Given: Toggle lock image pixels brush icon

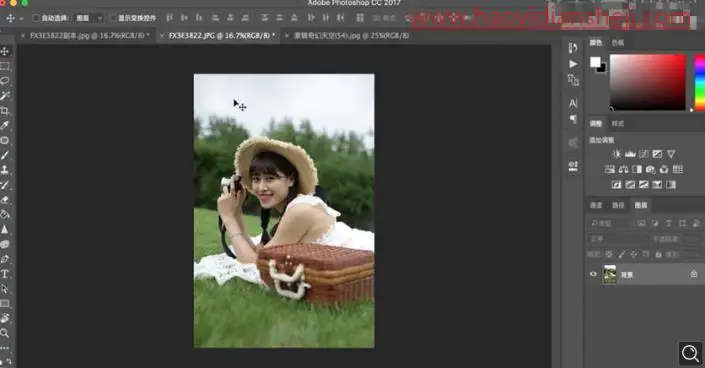Looking at the screenshot, I should [621, 255].
